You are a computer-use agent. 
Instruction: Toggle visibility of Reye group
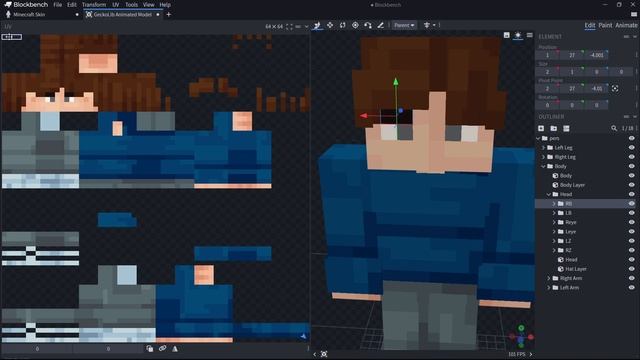[x=631, y=222]
